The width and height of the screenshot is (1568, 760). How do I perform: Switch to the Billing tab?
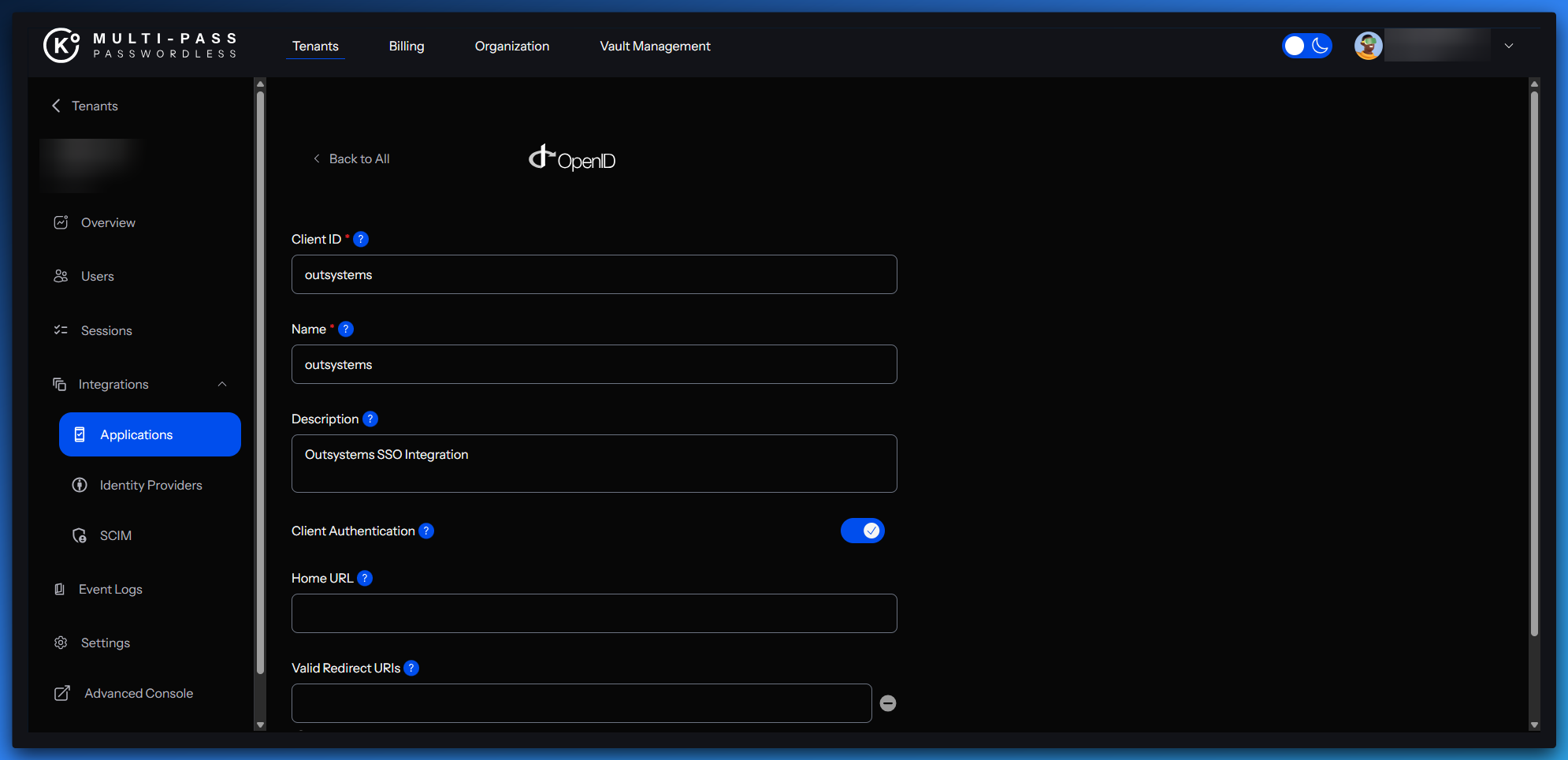point(407,46)
